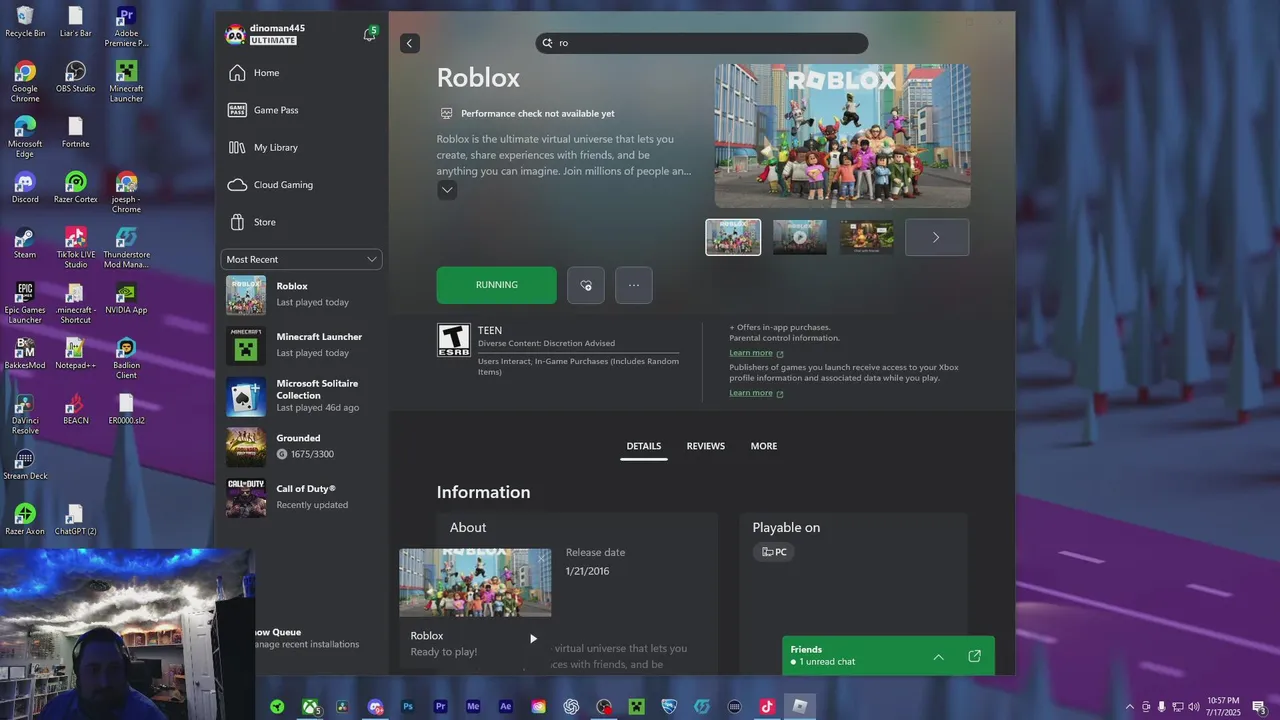The height and width of the screenshot is (720, 1280).
Task: Switch to the MORE tab
Action: (x=764, y=446)
